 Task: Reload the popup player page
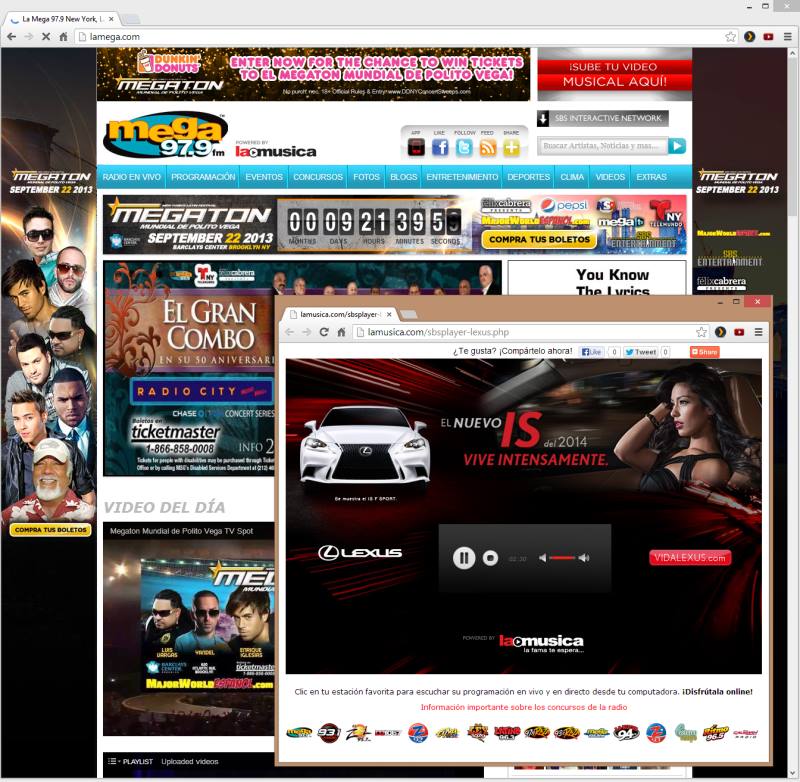point(324,332)
